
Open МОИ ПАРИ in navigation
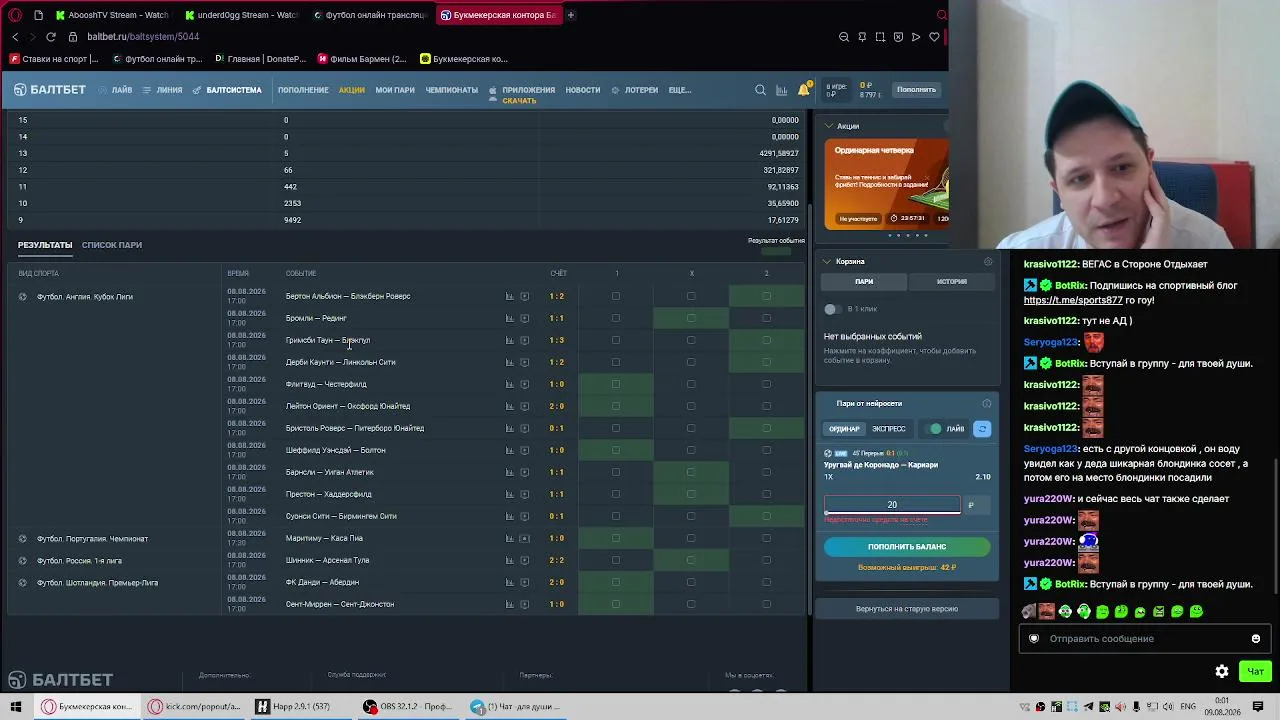click(x=395, y=90)
